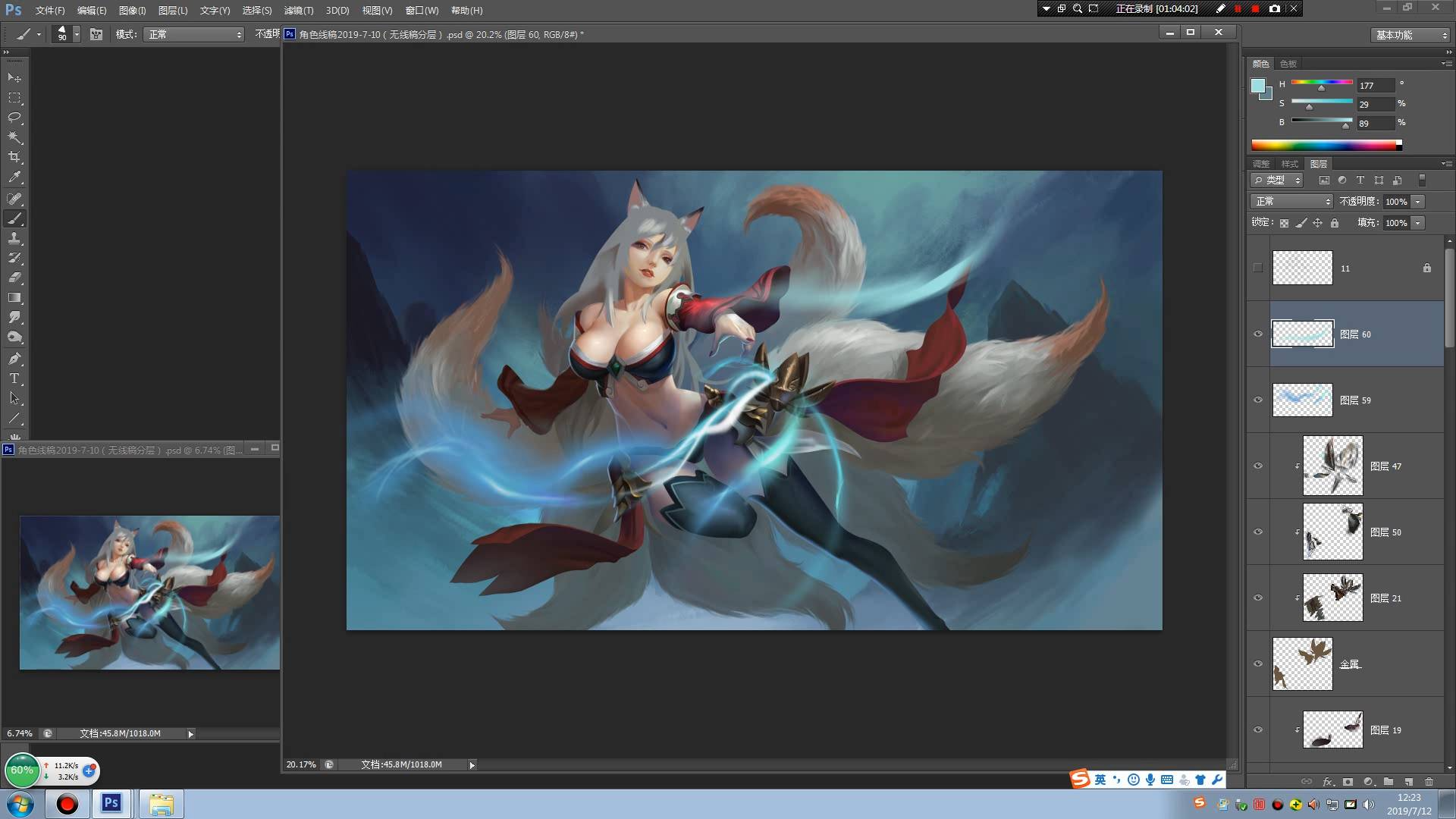Filter layers by smart object type
Viewport: 1456px width, 819px height.
pyautogui.click(x=1397, y=180)
